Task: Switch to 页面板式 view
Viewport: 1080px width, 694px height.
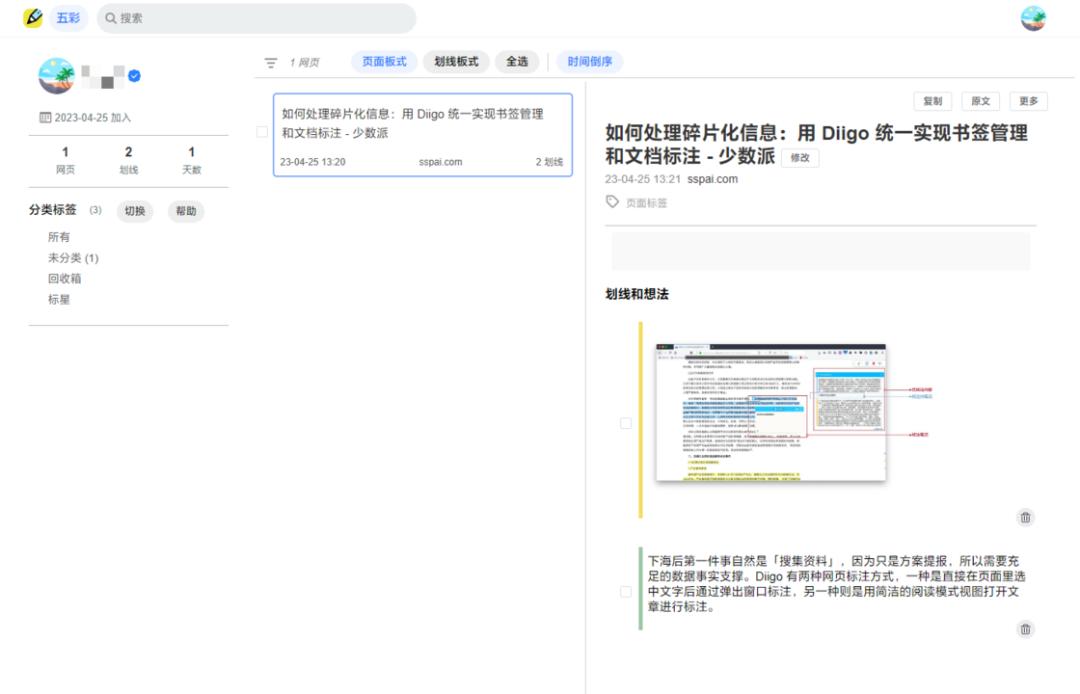Action: 384,62
